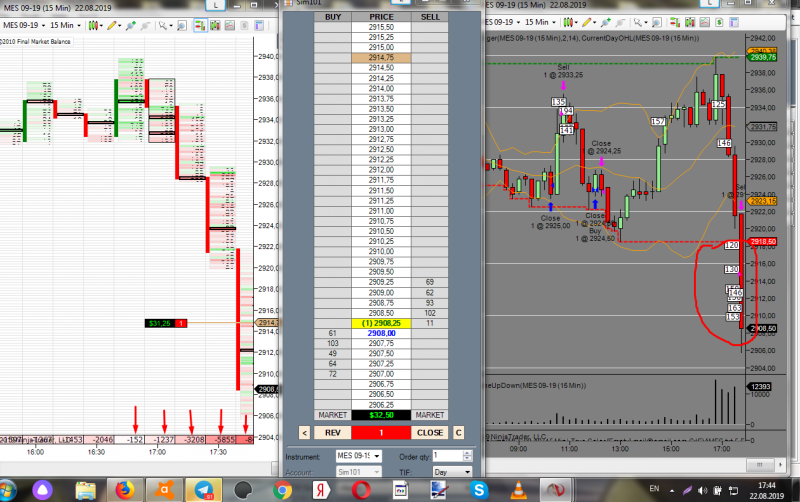Click SELL column header
Screen dimensions: 800x502
coord(430,17)
